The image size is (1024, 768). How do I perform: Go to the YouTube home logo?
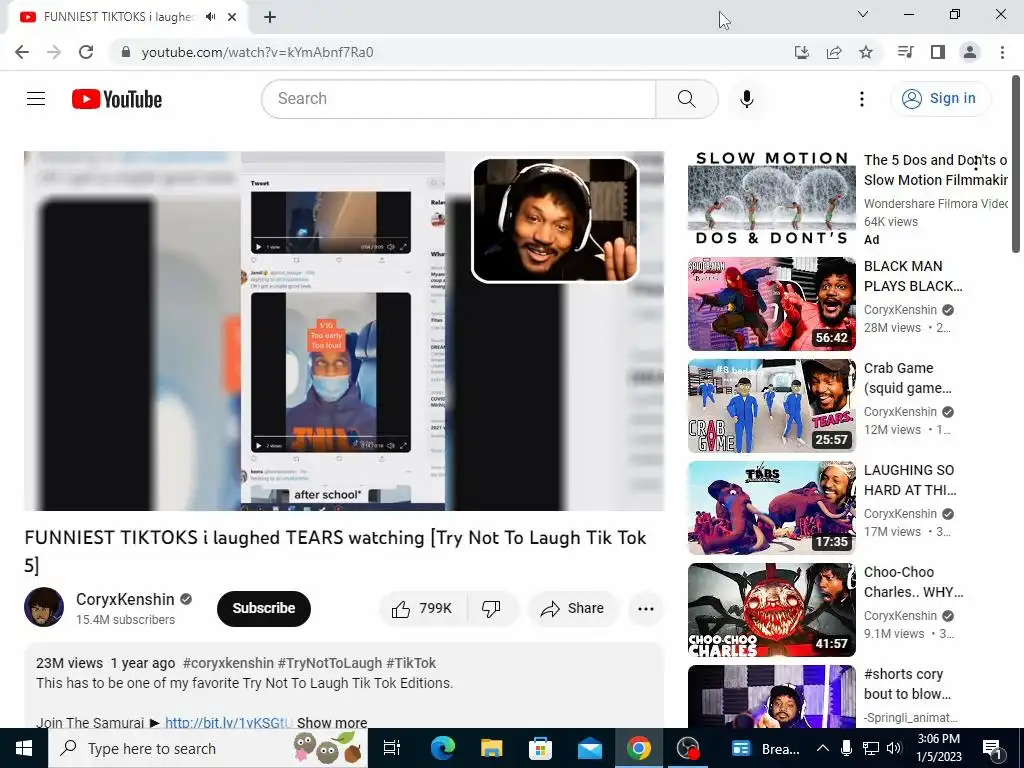point(117,99)
